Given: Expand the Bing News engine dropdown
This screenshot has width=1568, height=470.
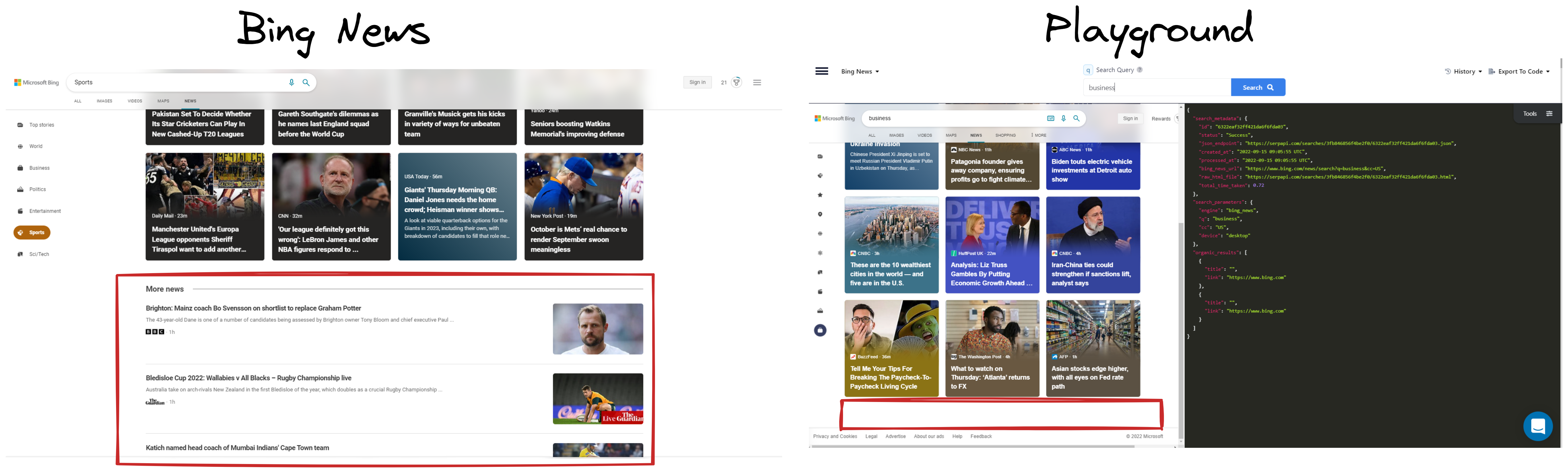Looking at the screenshot, I should (860, 72).
